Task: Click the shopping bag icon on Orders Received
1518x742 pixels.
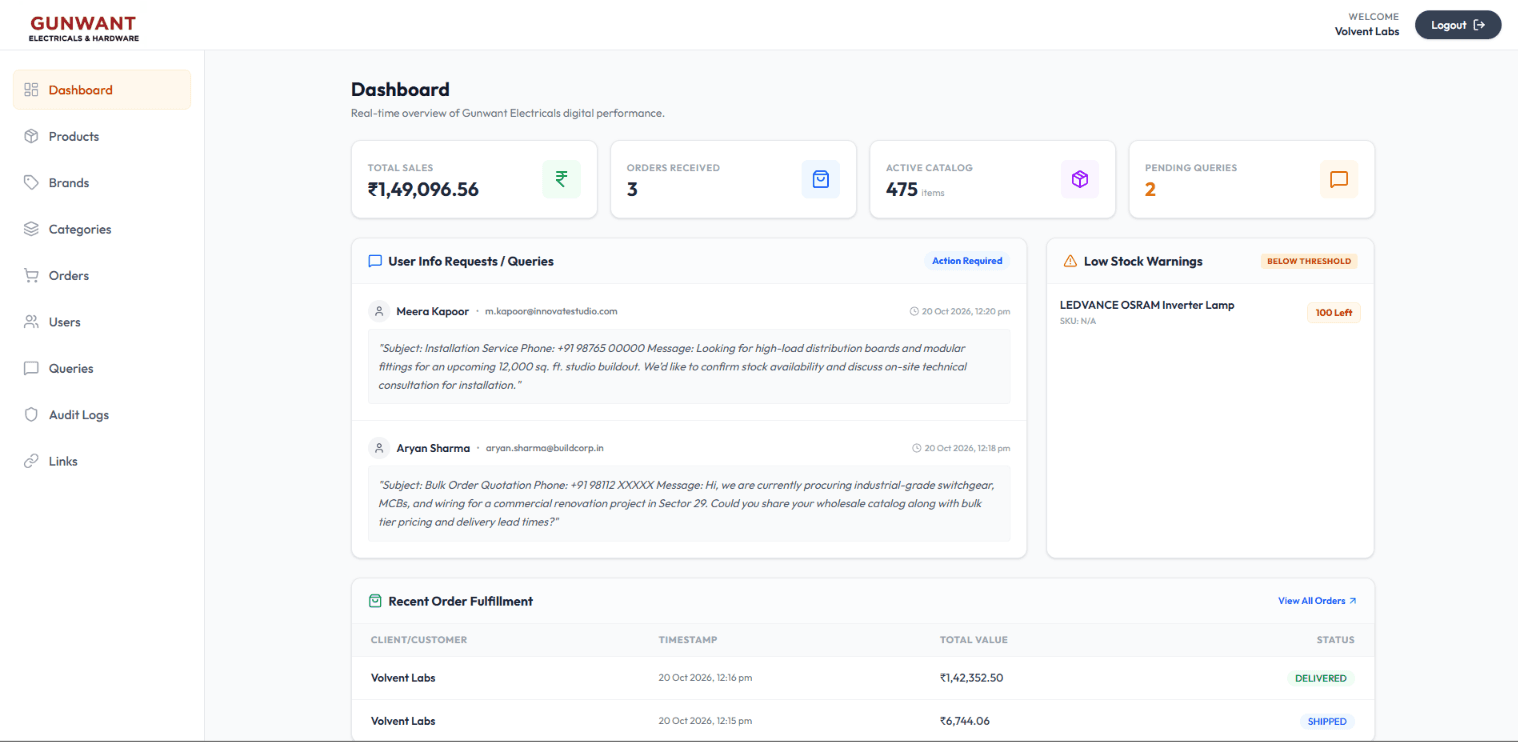Action: pos(821,179)
